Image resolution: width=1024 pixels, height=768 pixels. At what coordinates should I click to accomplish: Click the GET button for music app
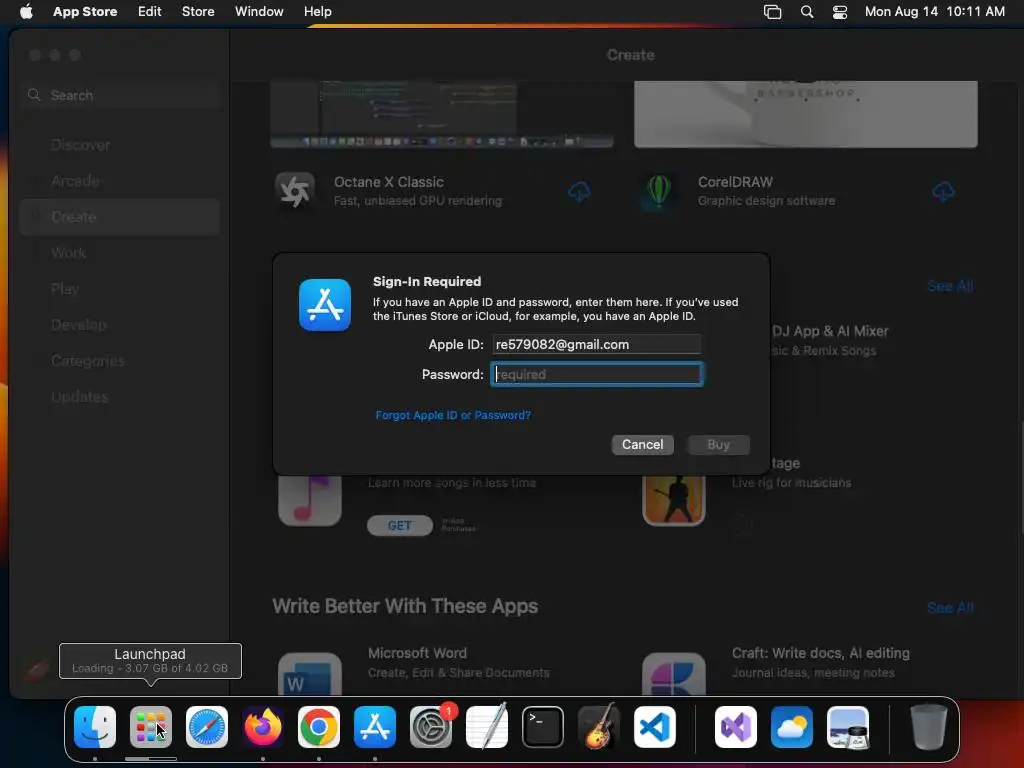(400, 526)
